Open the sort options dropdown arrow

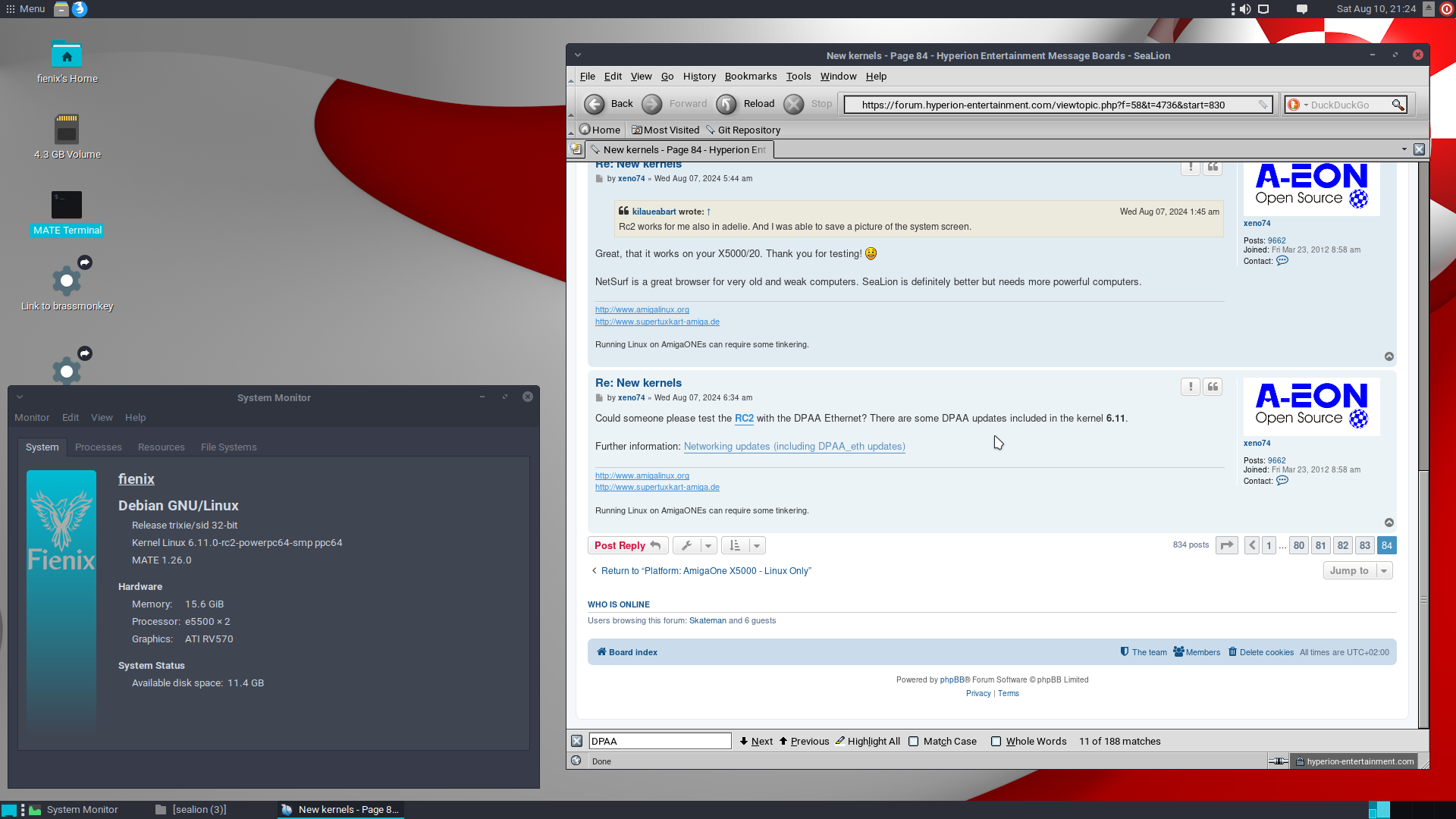[x=757, y=545]
